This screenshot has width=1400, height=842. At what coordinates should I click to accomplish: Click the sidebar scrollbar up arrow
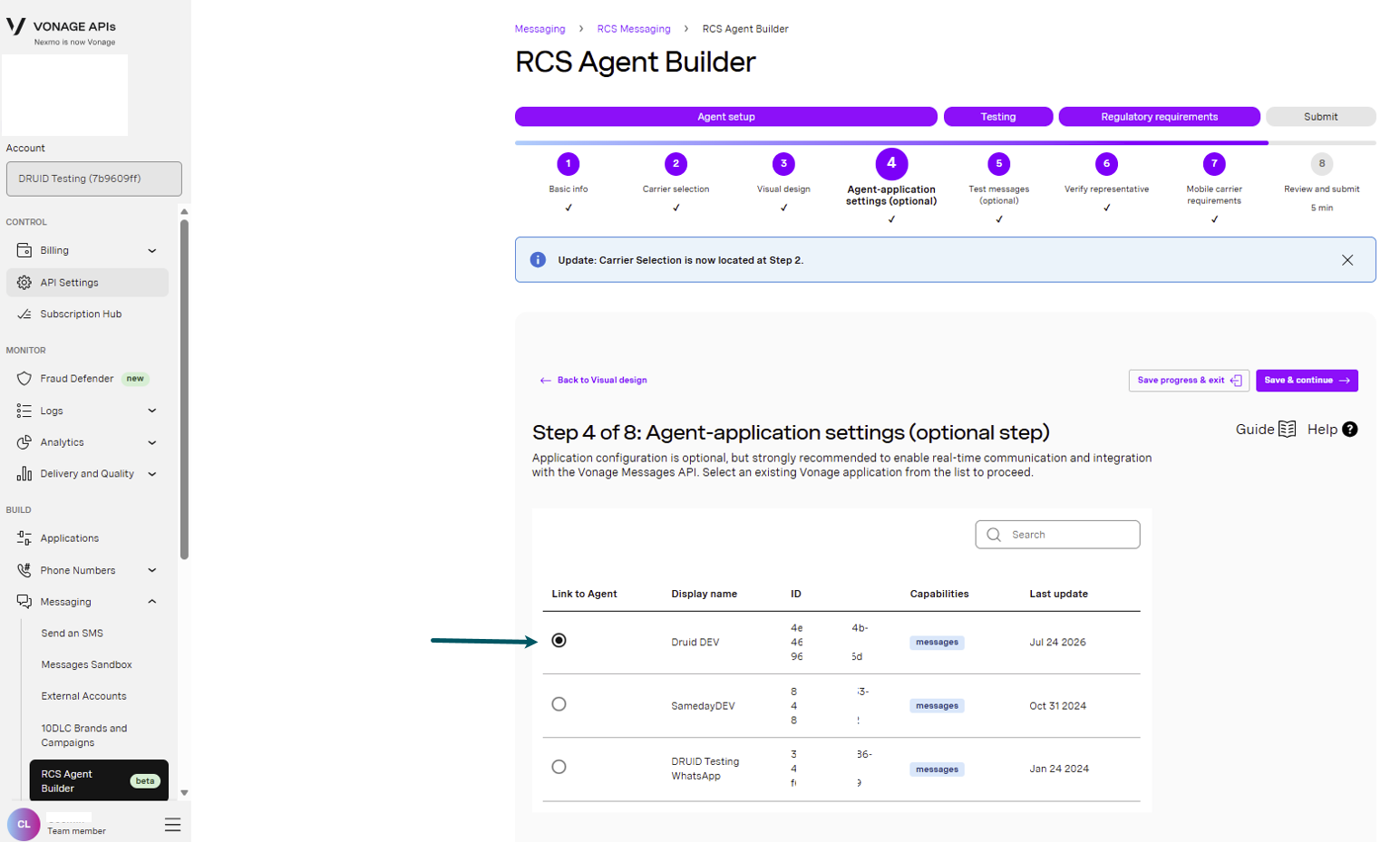[184, 212]
